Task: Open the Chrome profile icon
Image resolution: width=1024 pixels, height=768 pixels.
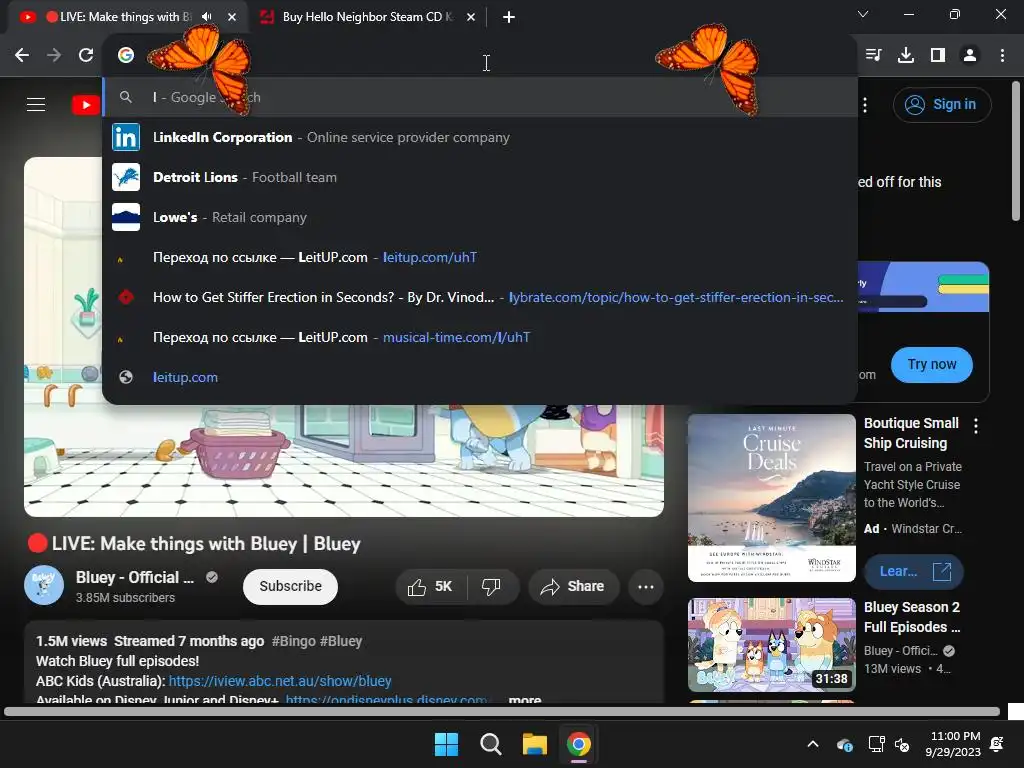Action: click(x=970, y=56)
